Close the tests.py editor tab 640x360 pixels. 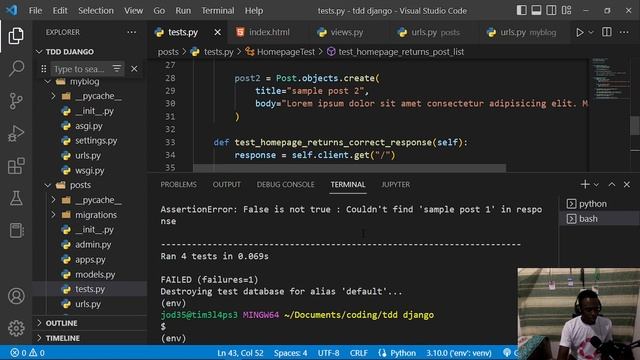[218, 32]
